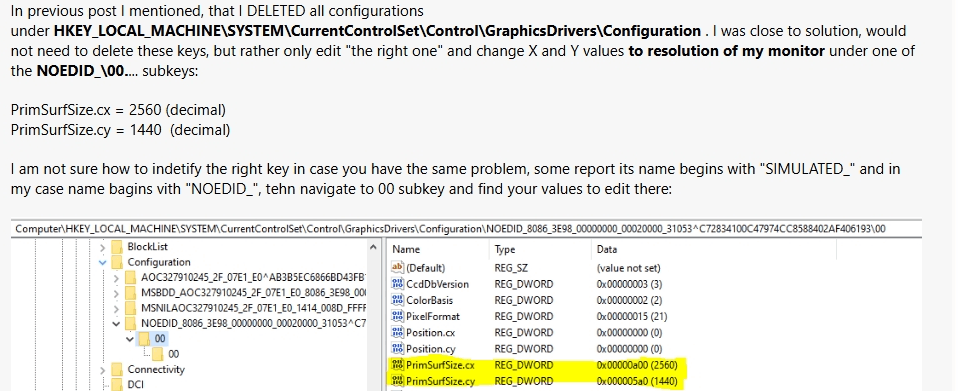
Task: Click the ColorBasis DWORD icon
Action: [397, 300]
